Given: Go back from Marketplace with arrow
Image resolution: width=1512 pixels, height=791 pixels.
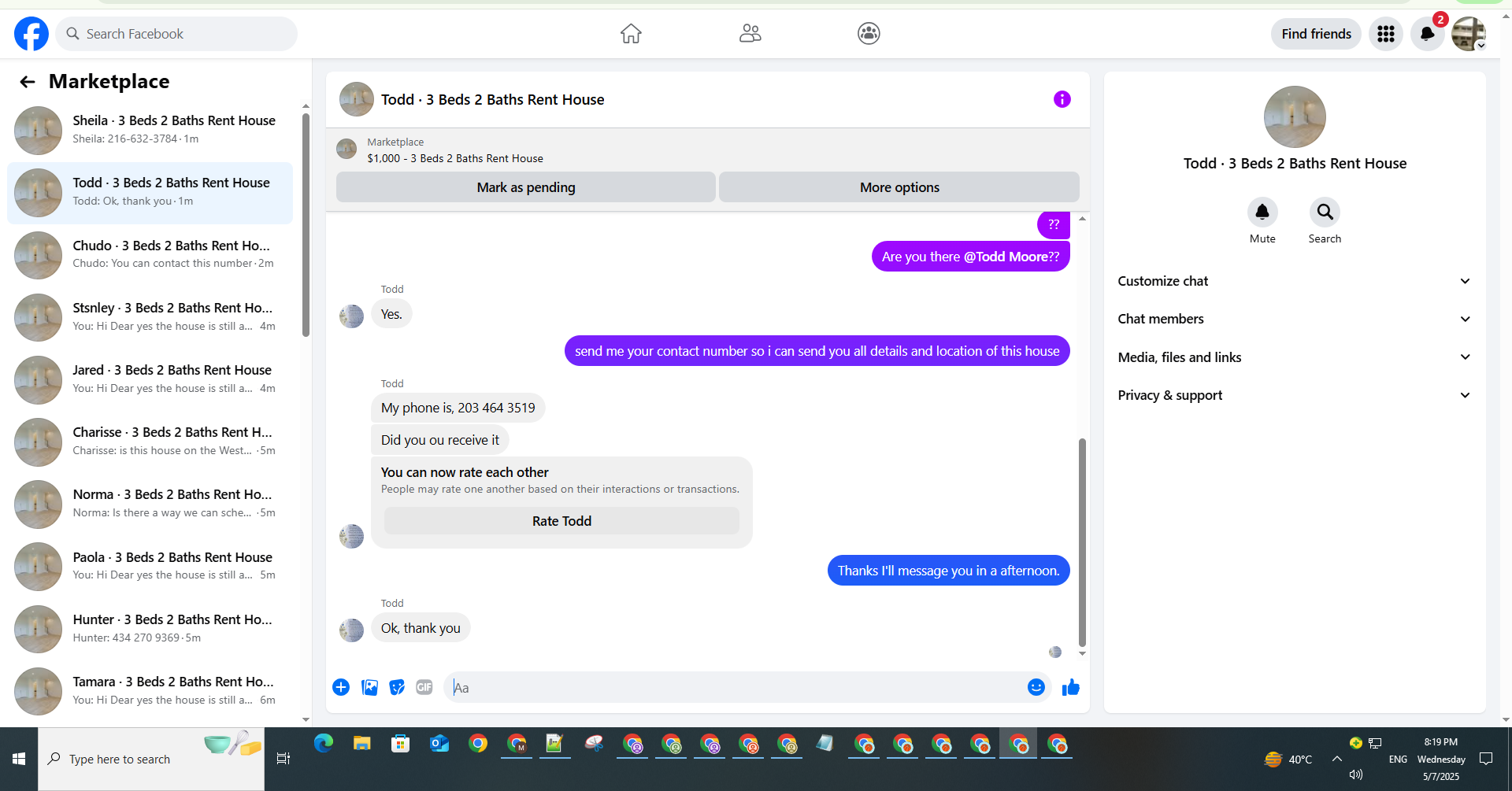Looking at the screenshot, I should [x=28, y=82].
